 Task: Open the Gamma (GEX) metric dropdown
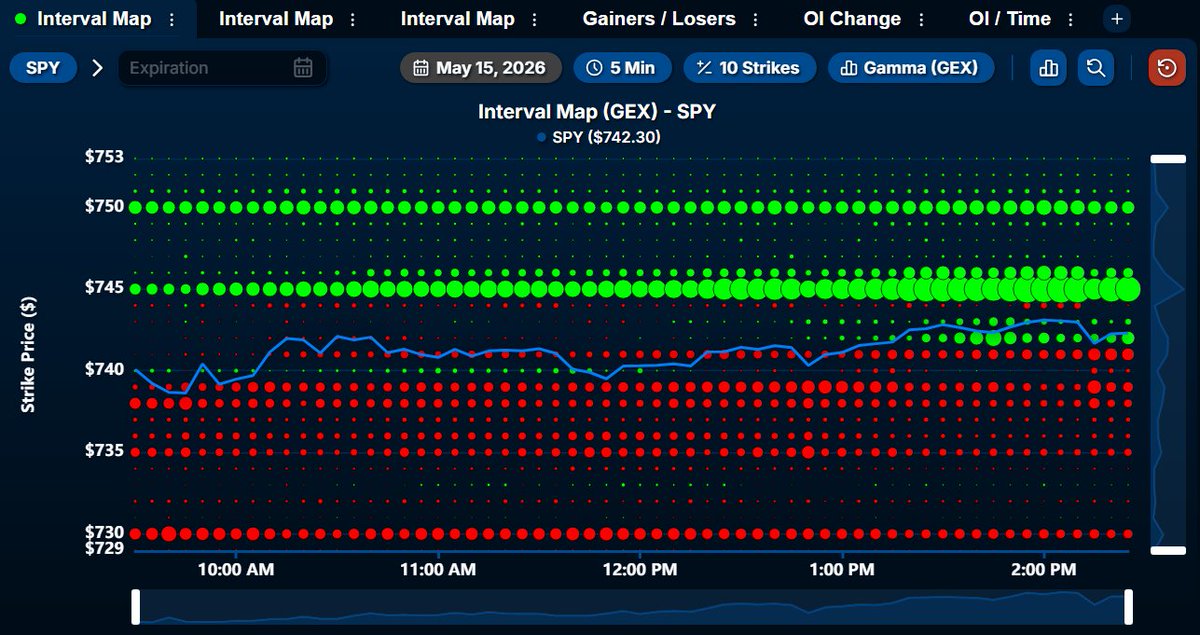910,68
